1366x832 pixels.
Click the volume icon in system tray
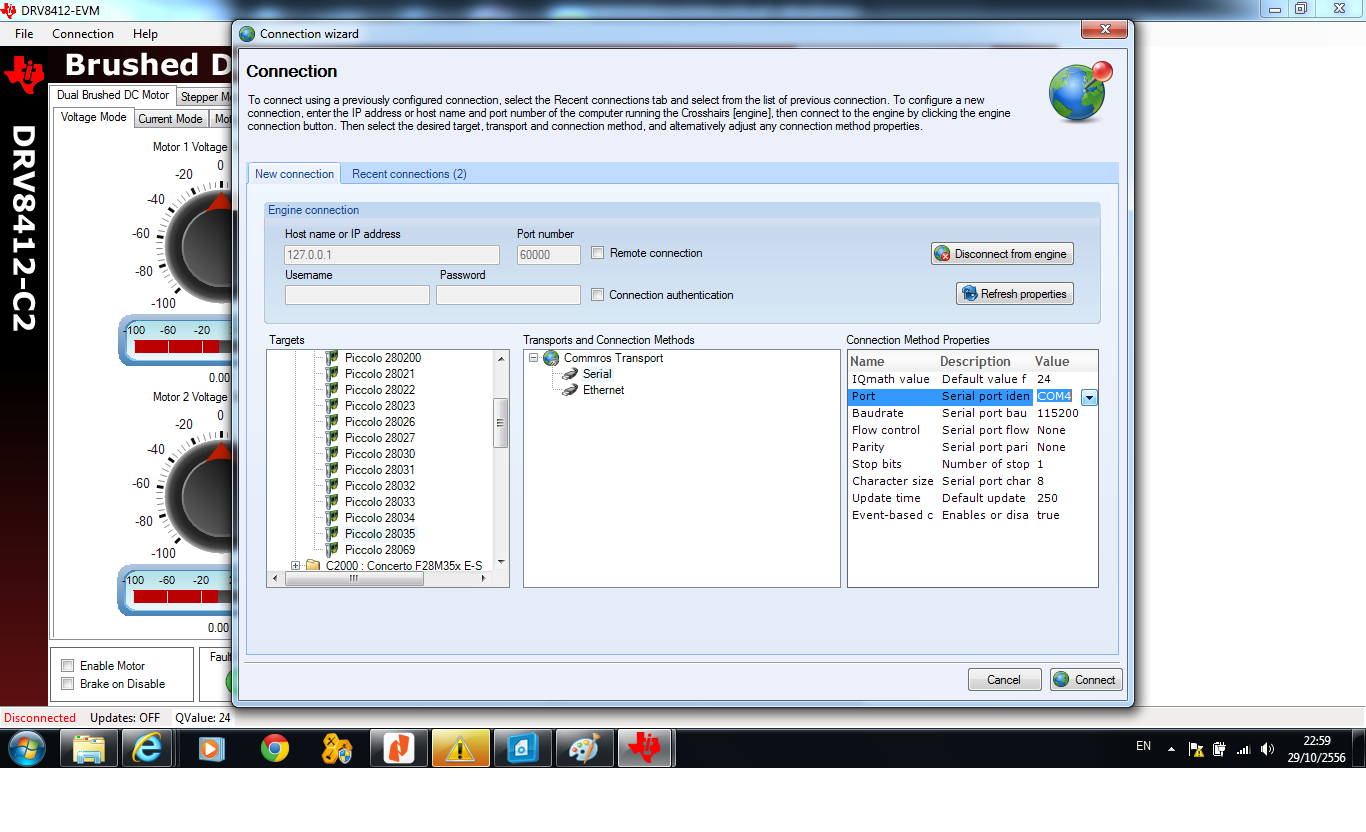[x=1268, y=748]
